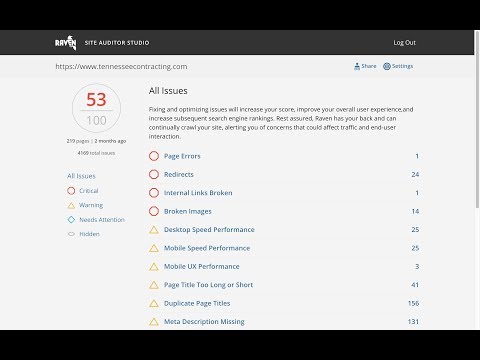The image size is (480, 360).
Task: Click the 53 score number
Action: (96, 99)
